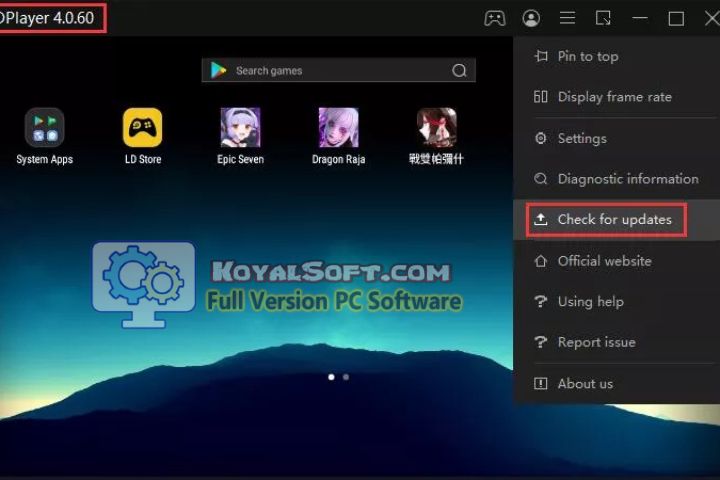Click the Search games input field
This screenshot has height=480, width=720.
pyautogui.click(x=339, y=70)
